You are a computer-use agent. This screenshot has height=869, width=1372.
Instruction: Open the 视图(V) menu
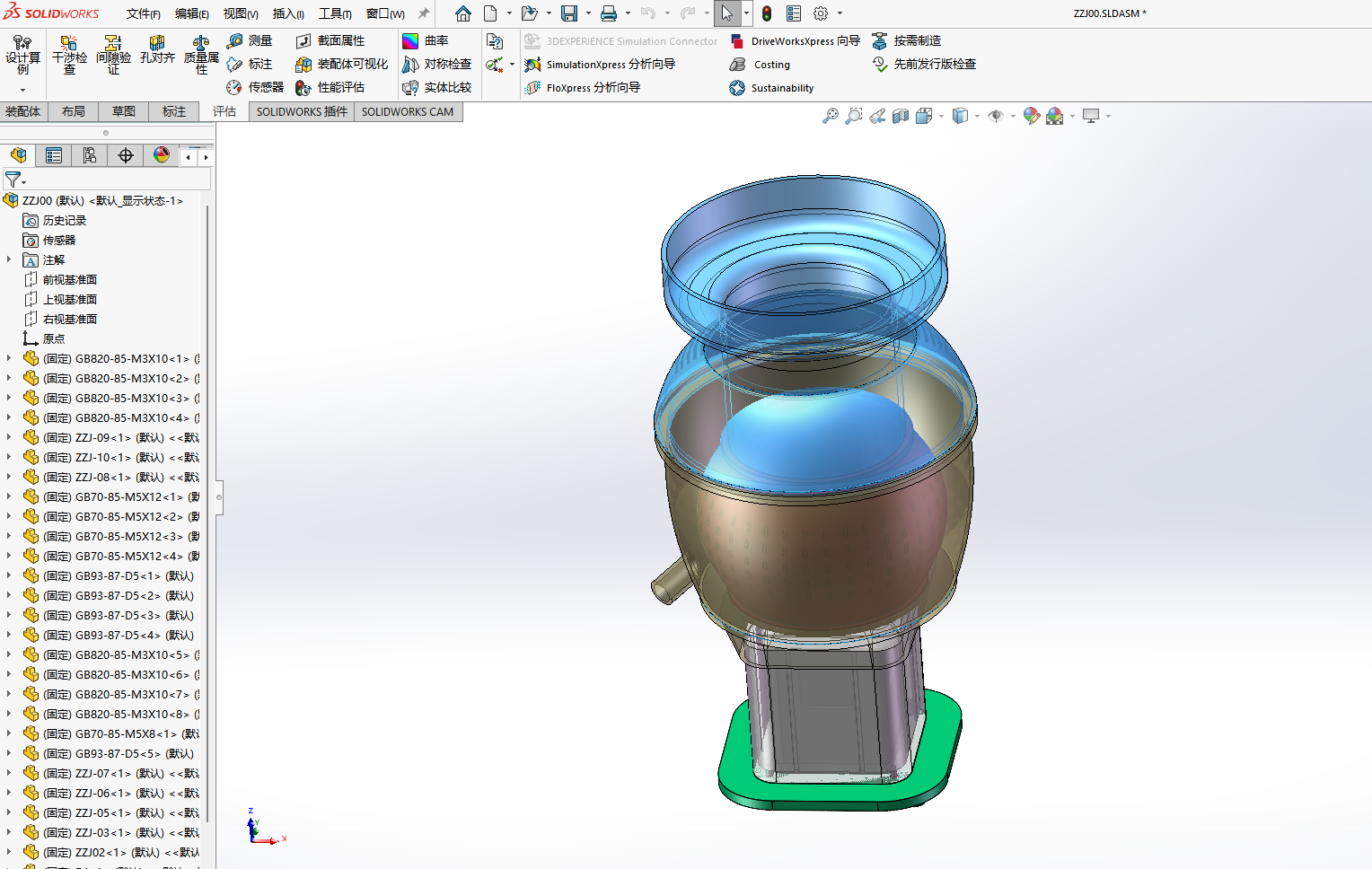[x=241, y=13]
